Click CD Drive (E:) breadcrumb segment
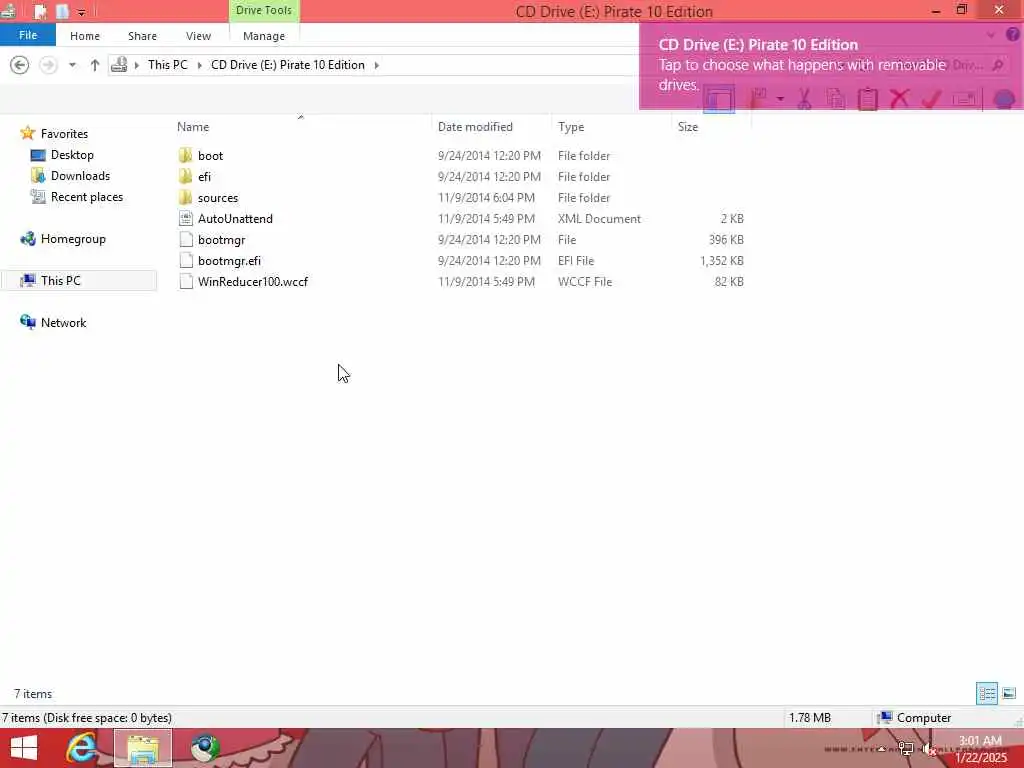The width and height of the screenshot is (1024, 768). point(287,65)
